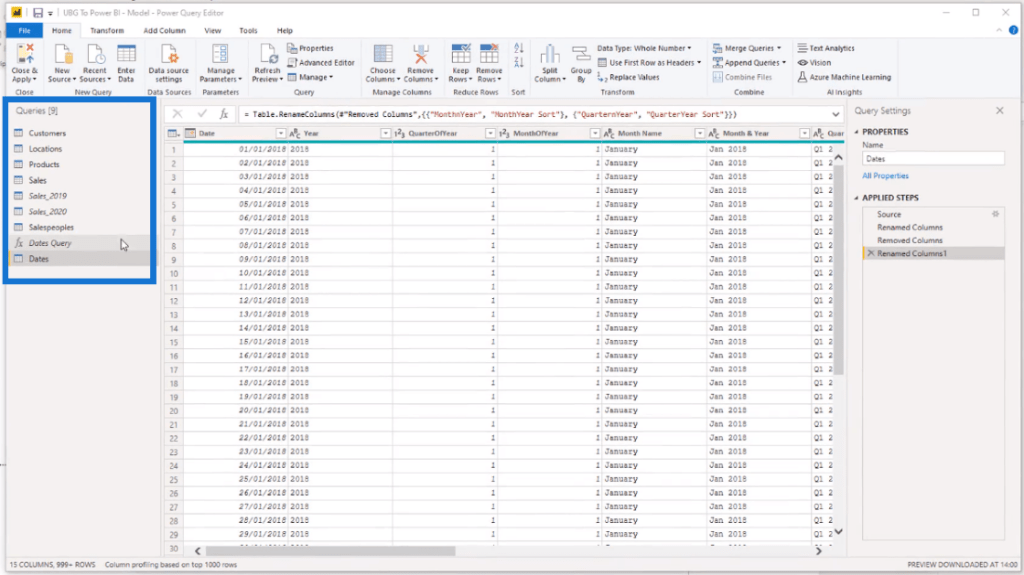Open query Properties
The width and height of the screenshot is (1024, 575).
(310, 48)
